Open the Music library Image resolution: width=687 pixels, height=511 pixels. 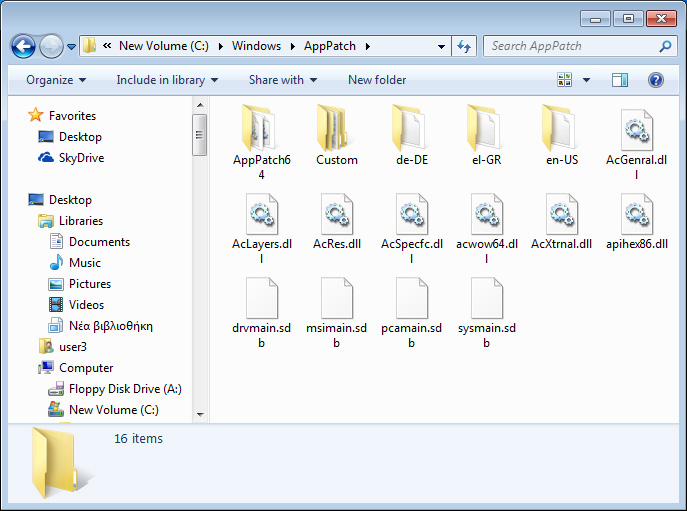[x=75, y=263]
